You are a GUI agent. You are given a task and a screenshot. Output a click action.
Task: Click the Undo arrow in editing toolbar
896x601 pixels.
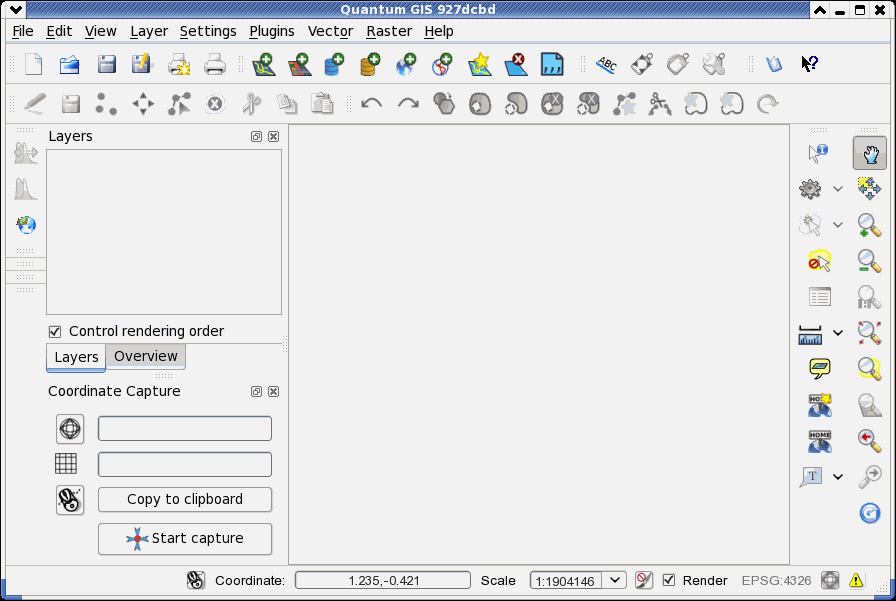371,104
